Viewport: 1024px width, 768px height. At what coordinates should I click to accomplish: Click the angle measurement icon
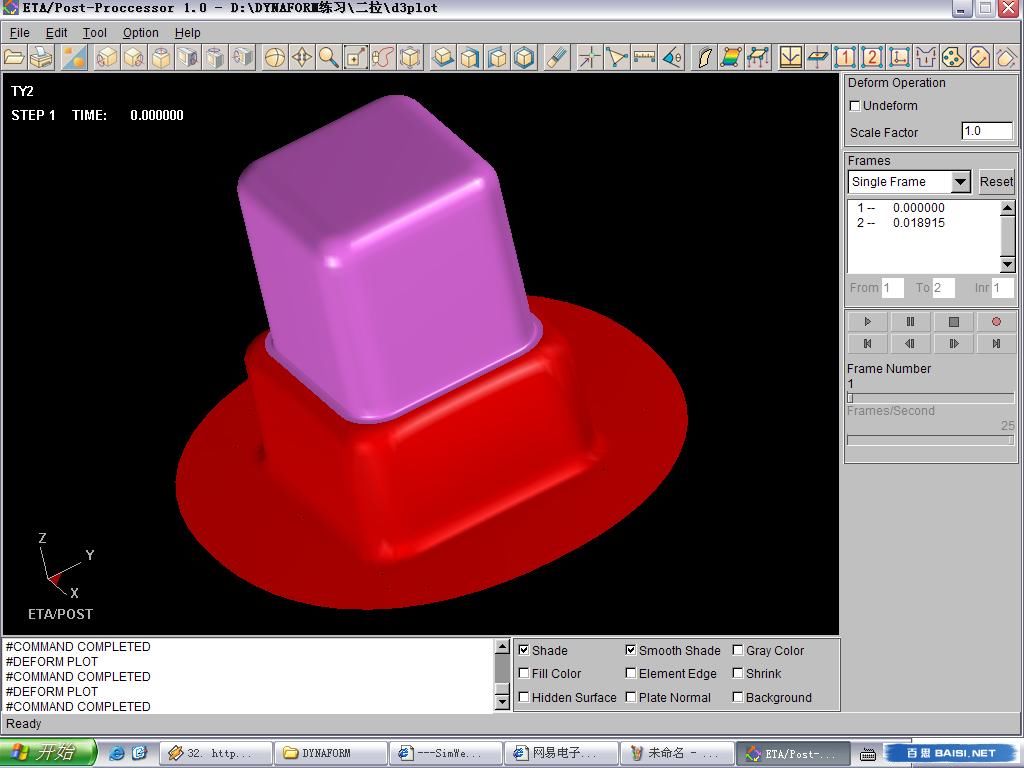point(672,57)
